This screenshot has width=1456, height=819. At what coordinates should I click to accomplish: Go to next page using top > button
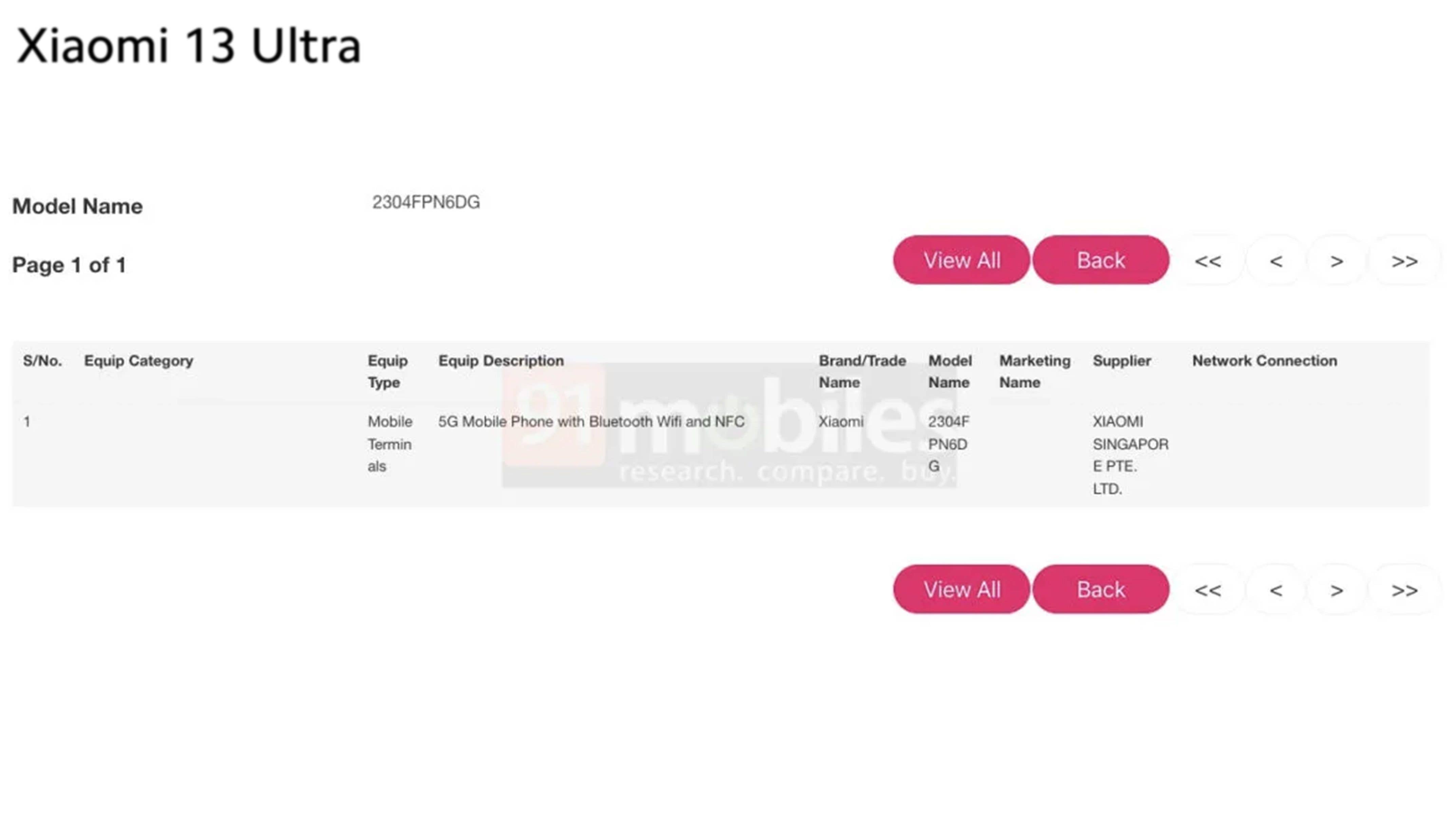(1337, 261)
